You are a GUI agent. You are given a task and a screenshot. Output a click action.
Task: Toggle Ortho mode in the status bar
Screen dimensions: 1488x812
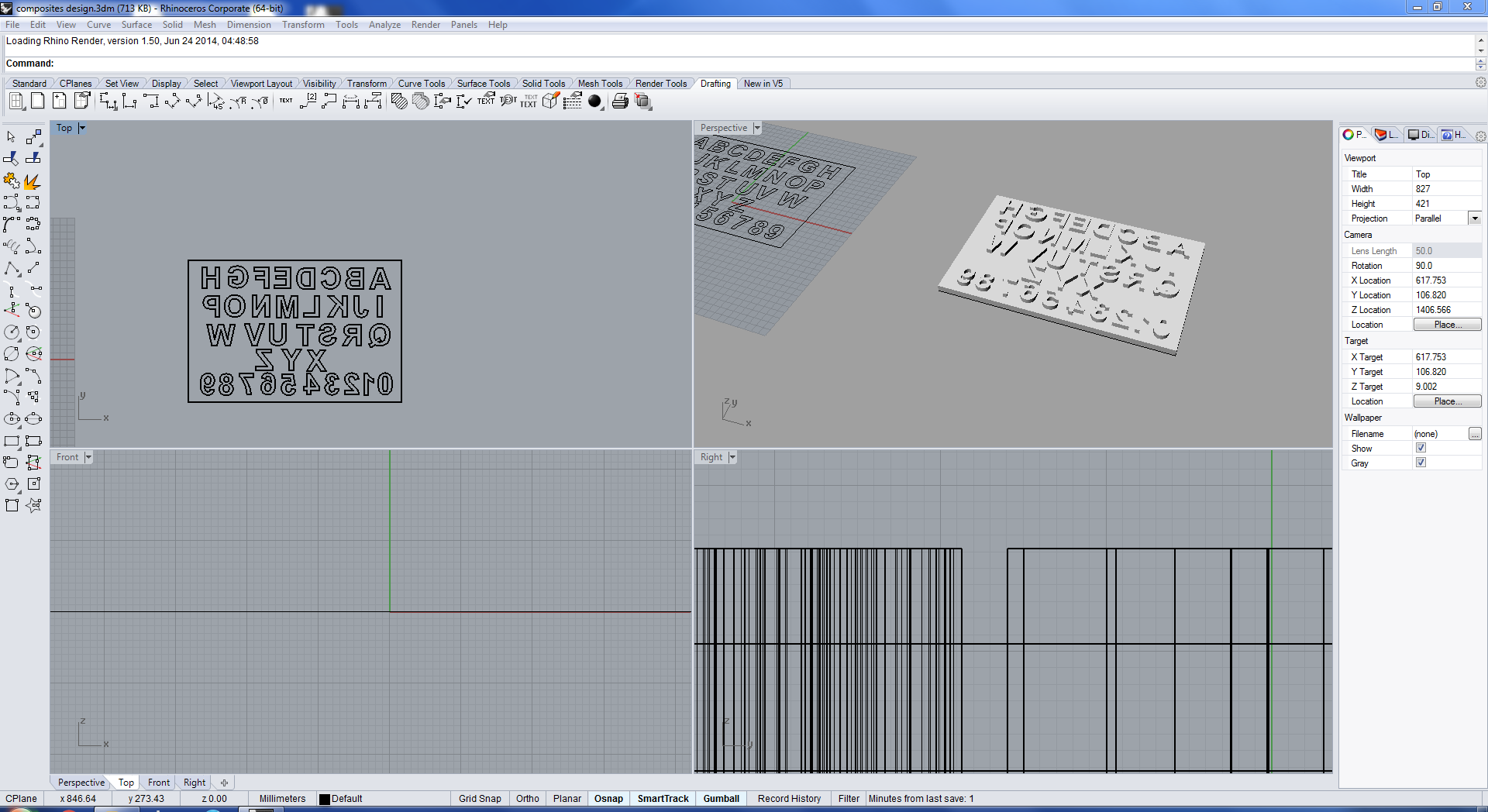pyautogui.click(x=527, y=799)
